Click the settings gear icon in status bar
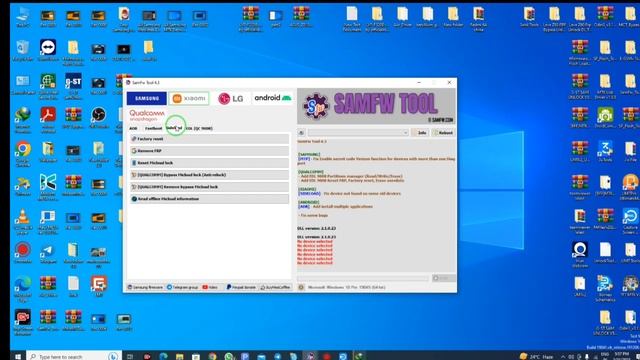This screenshot has height=360, width=640. coord(301,287)
